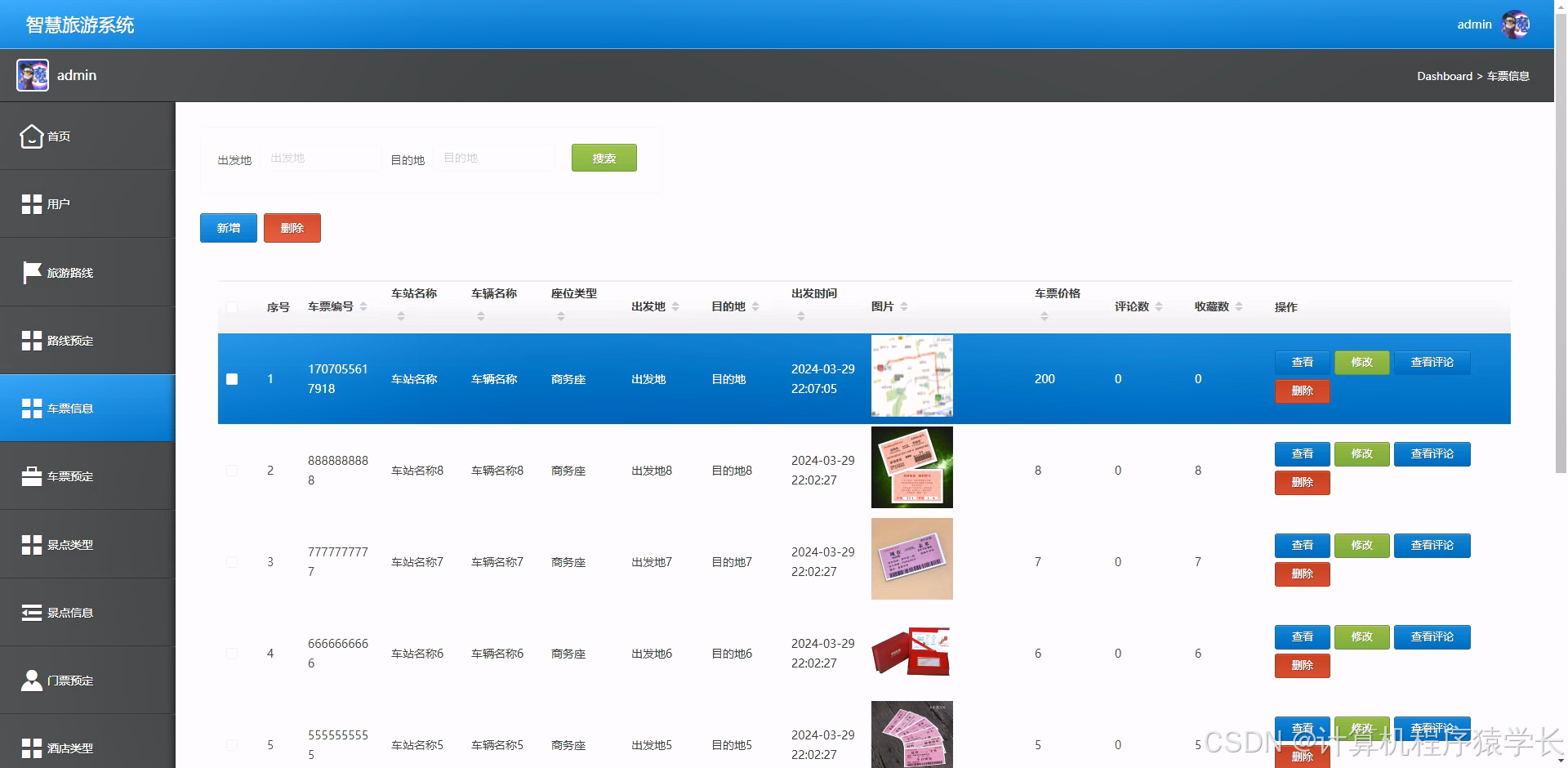
Task: Click the admin avatar in the sidebar header
Action: point(33,75)
